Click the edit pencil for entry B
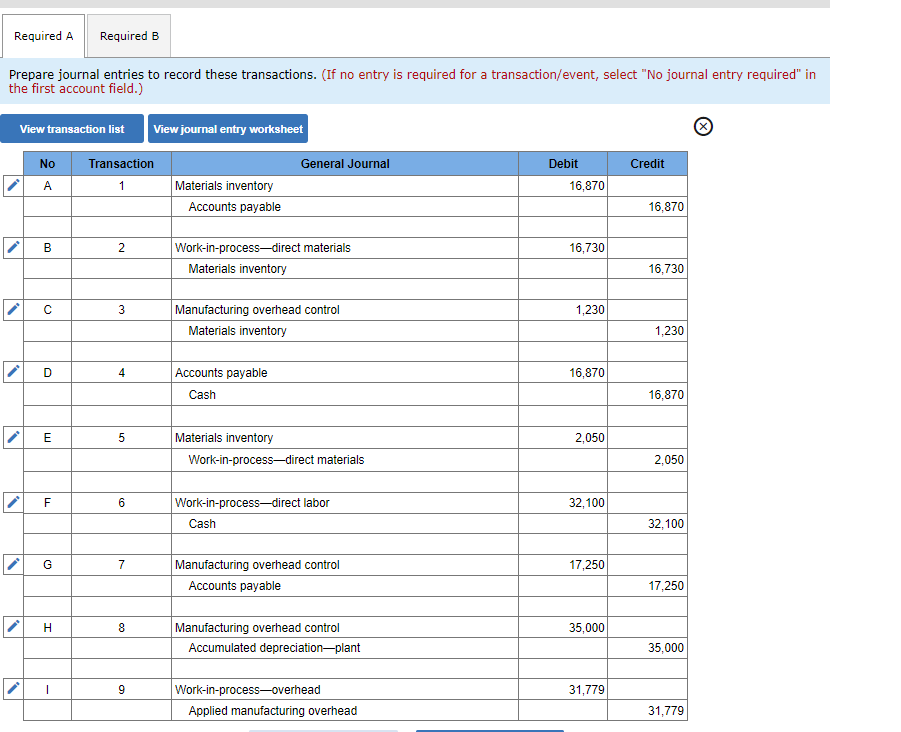Image resolution: width=901 pixels, height=732 pixels. (x=11, y=247)
